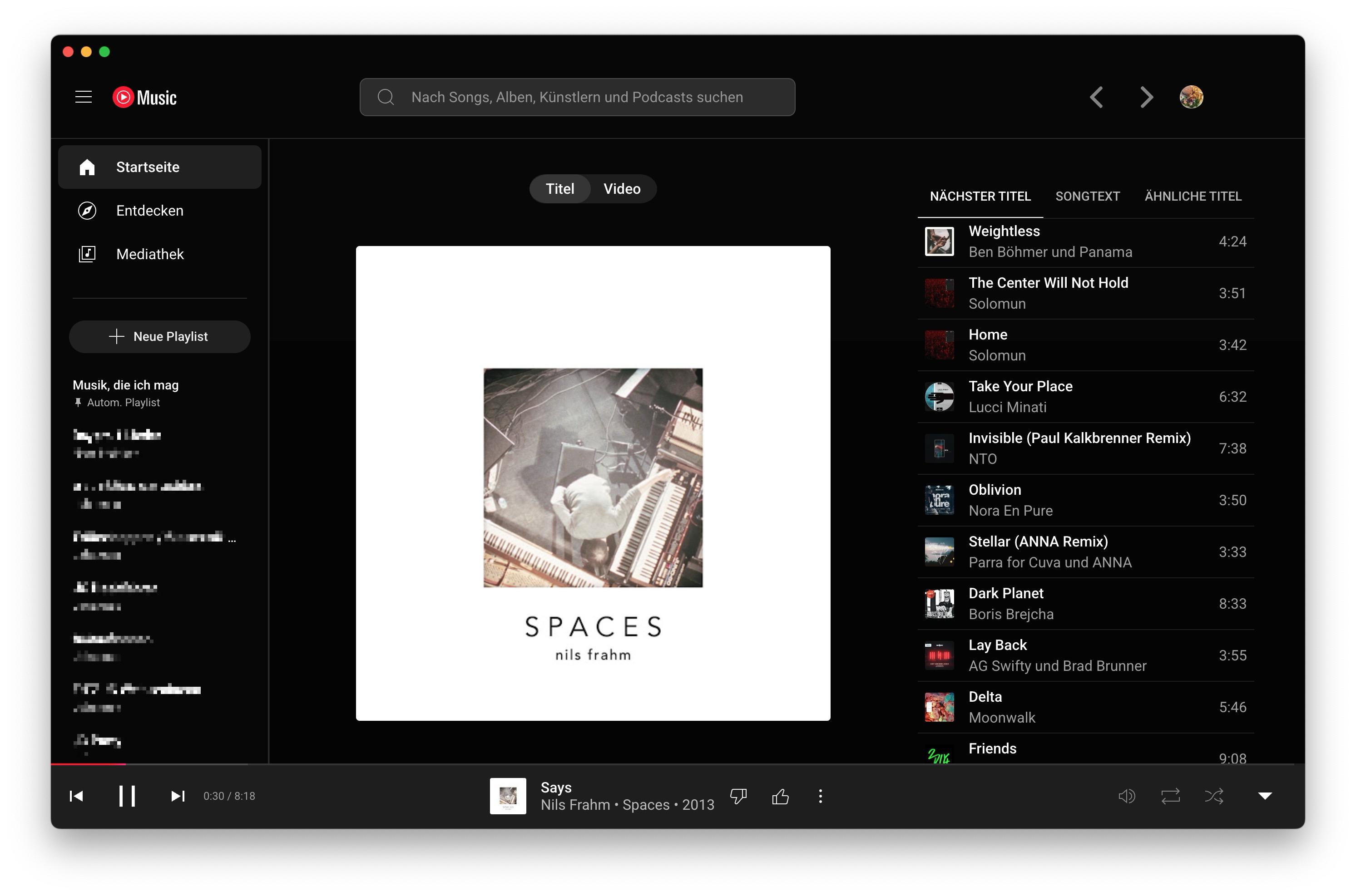1356x896 pixels.
Task: Open the hamburger menu
Action: click(x=84, y=97)
